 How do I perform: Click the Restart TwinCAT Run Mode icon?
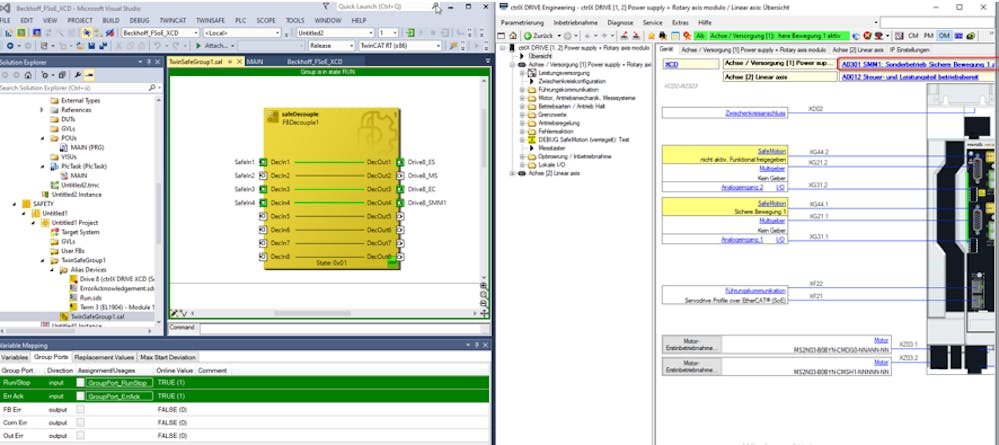tap(22, 33)
